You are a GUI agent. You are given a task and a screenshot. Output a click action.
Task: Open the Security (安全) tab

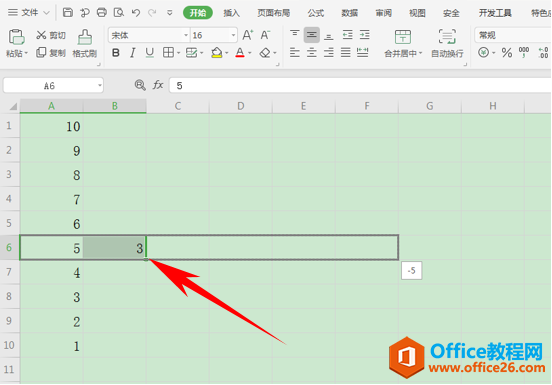tap(451, 13)
